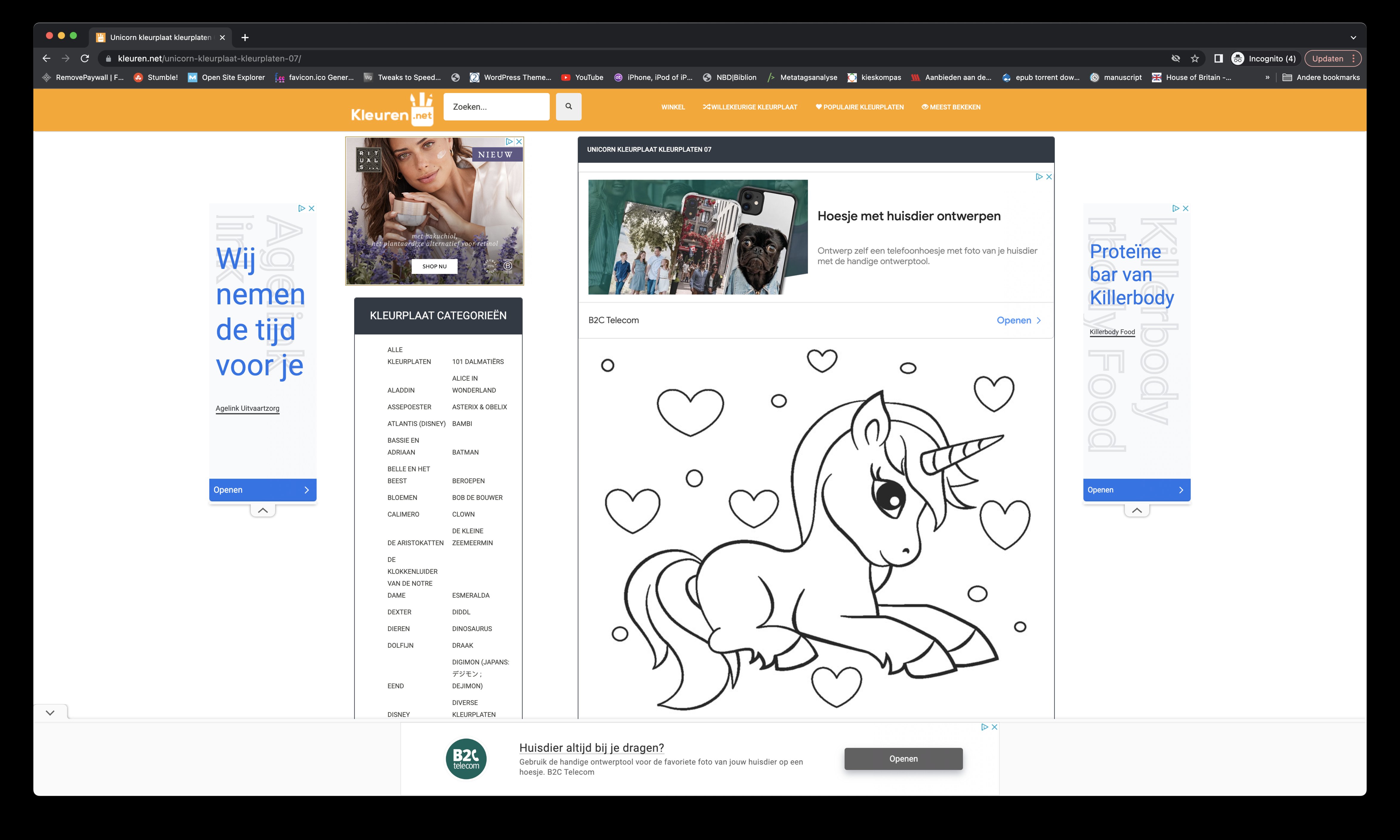Click AdChoices icon on B2C Telecom ad
This screenshot has height=840, width=1400.
point(1039,177)
